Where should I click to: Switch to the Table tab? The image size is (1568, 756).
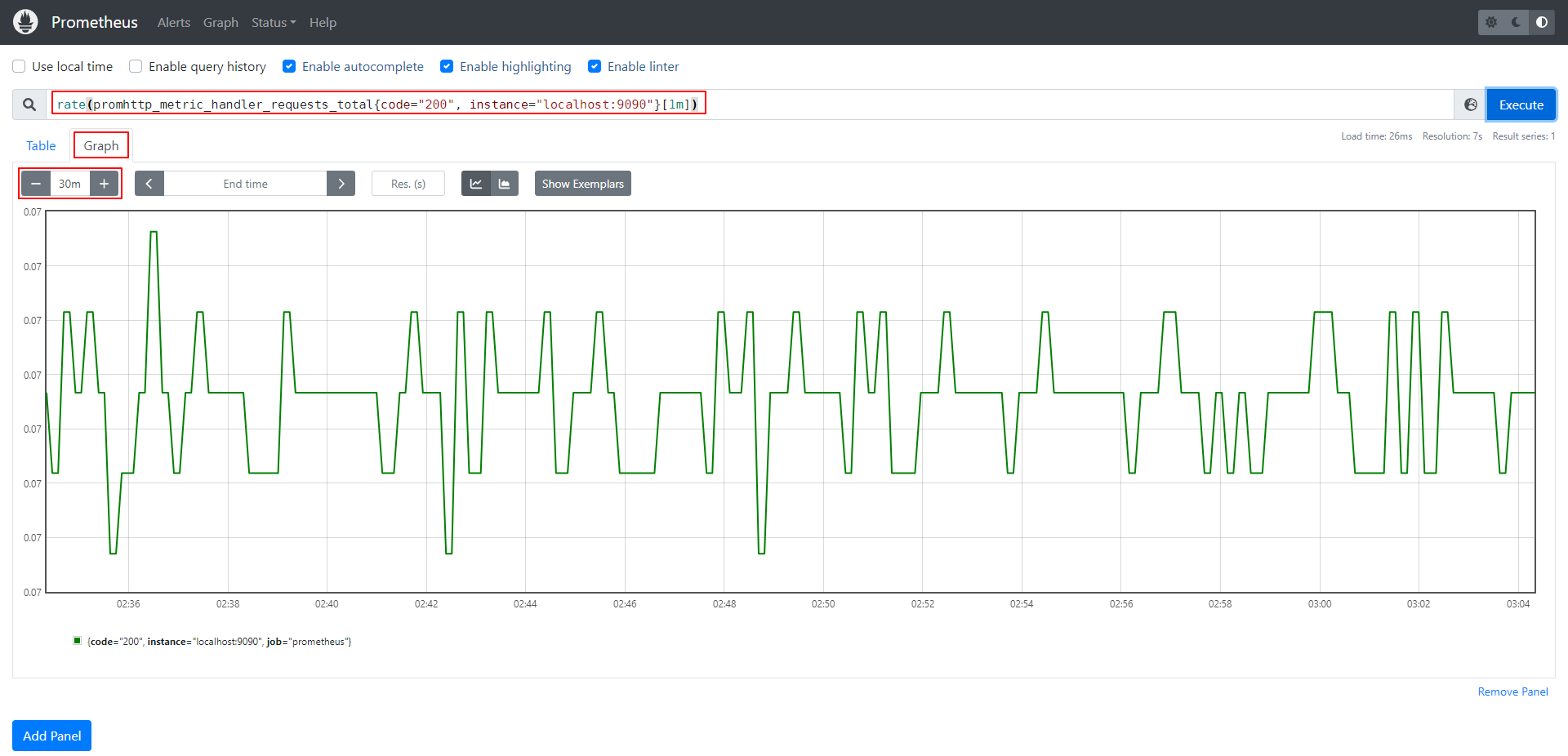[x=41, y=145]
